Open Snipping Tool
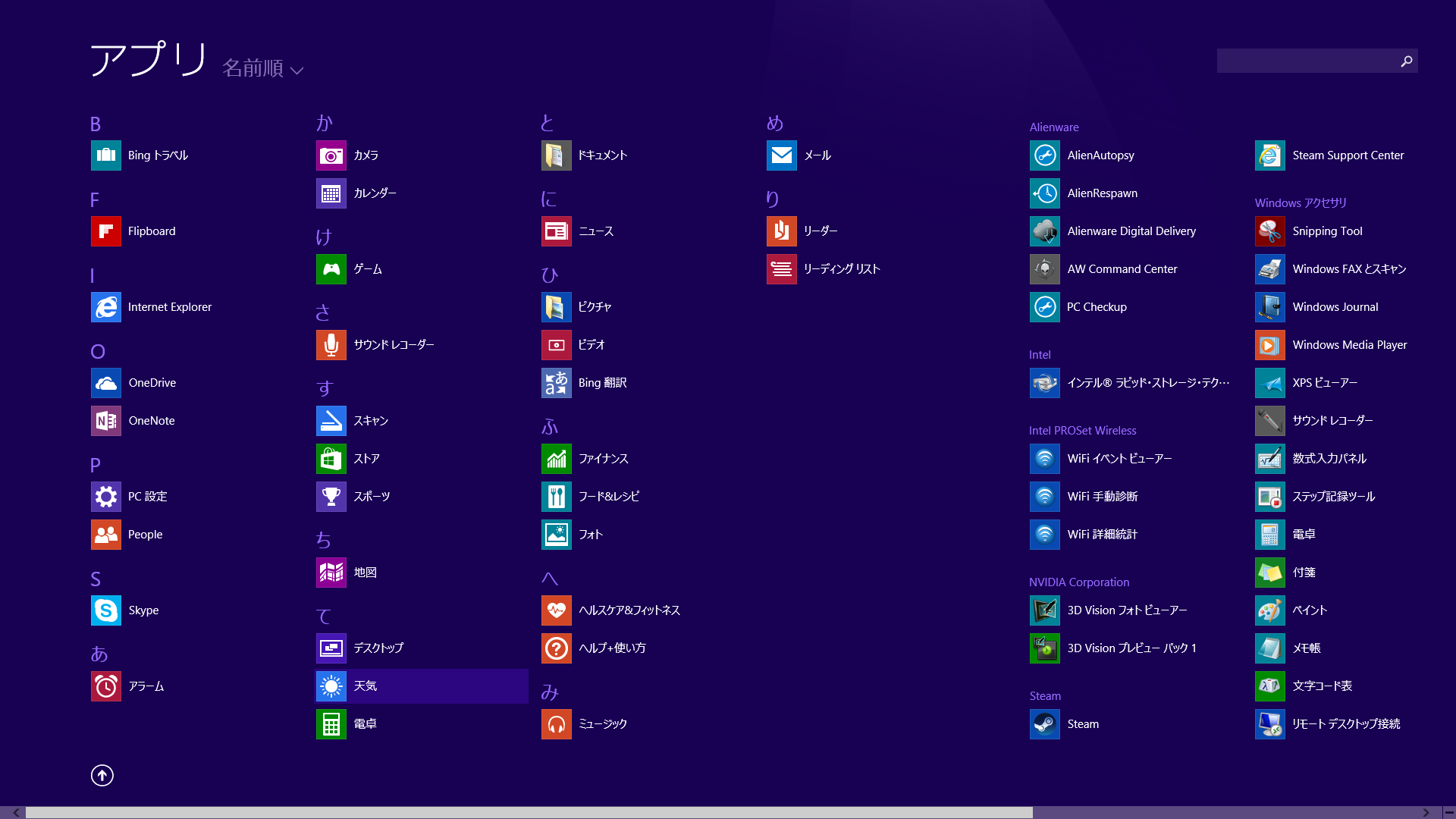 point(1324,231)
